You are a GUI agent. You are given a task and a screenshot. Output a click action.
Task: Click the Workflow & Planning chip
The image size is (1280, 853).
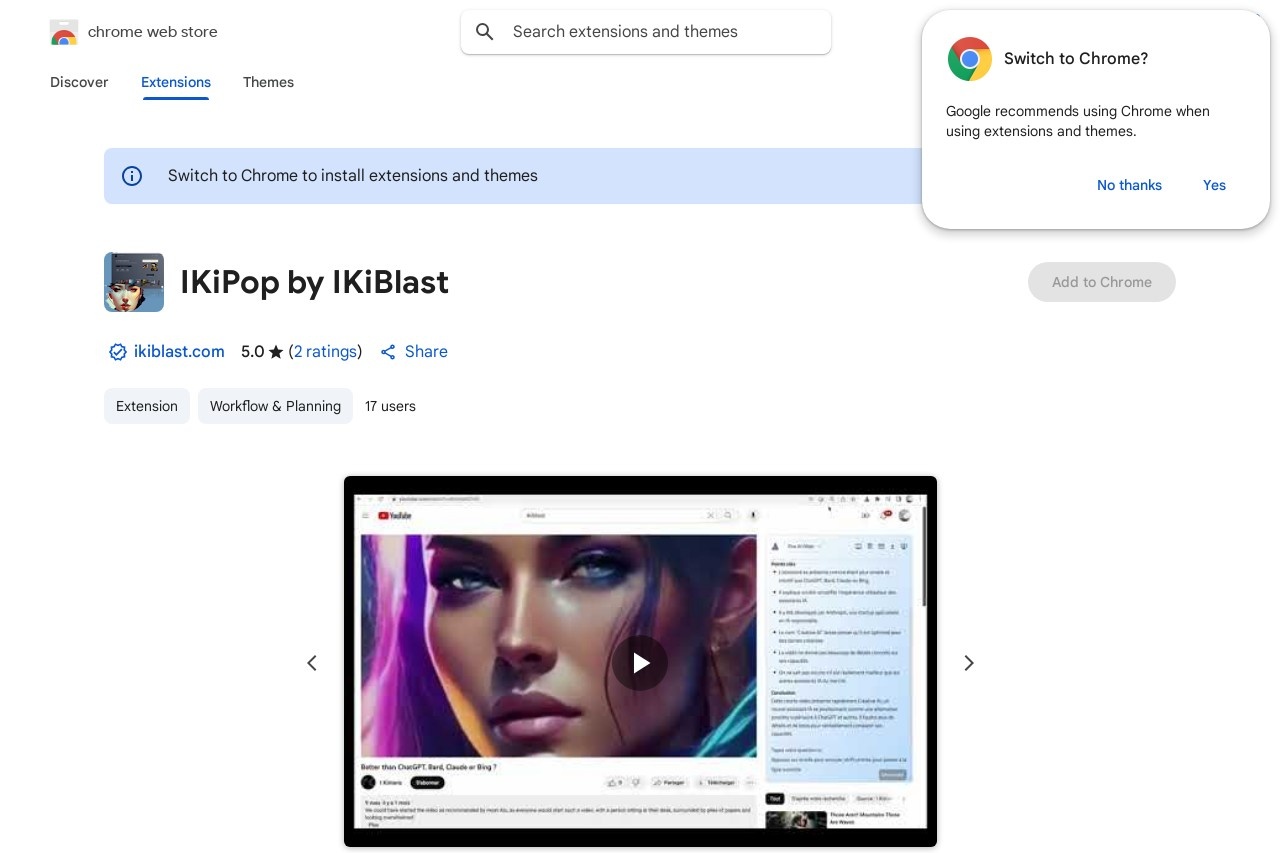coord(275,406)
